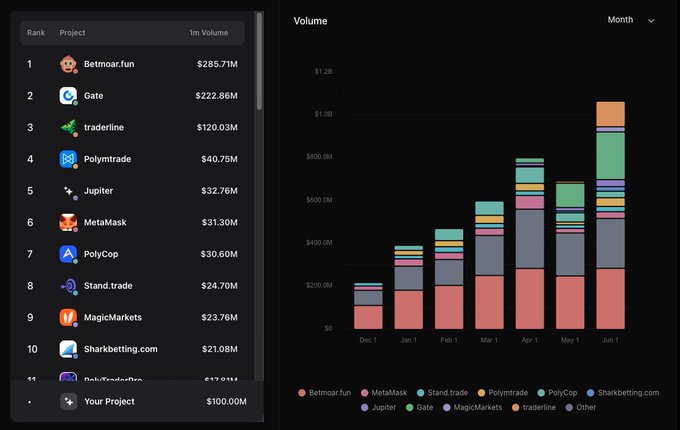Sort table by Project column header

(72, 33)
